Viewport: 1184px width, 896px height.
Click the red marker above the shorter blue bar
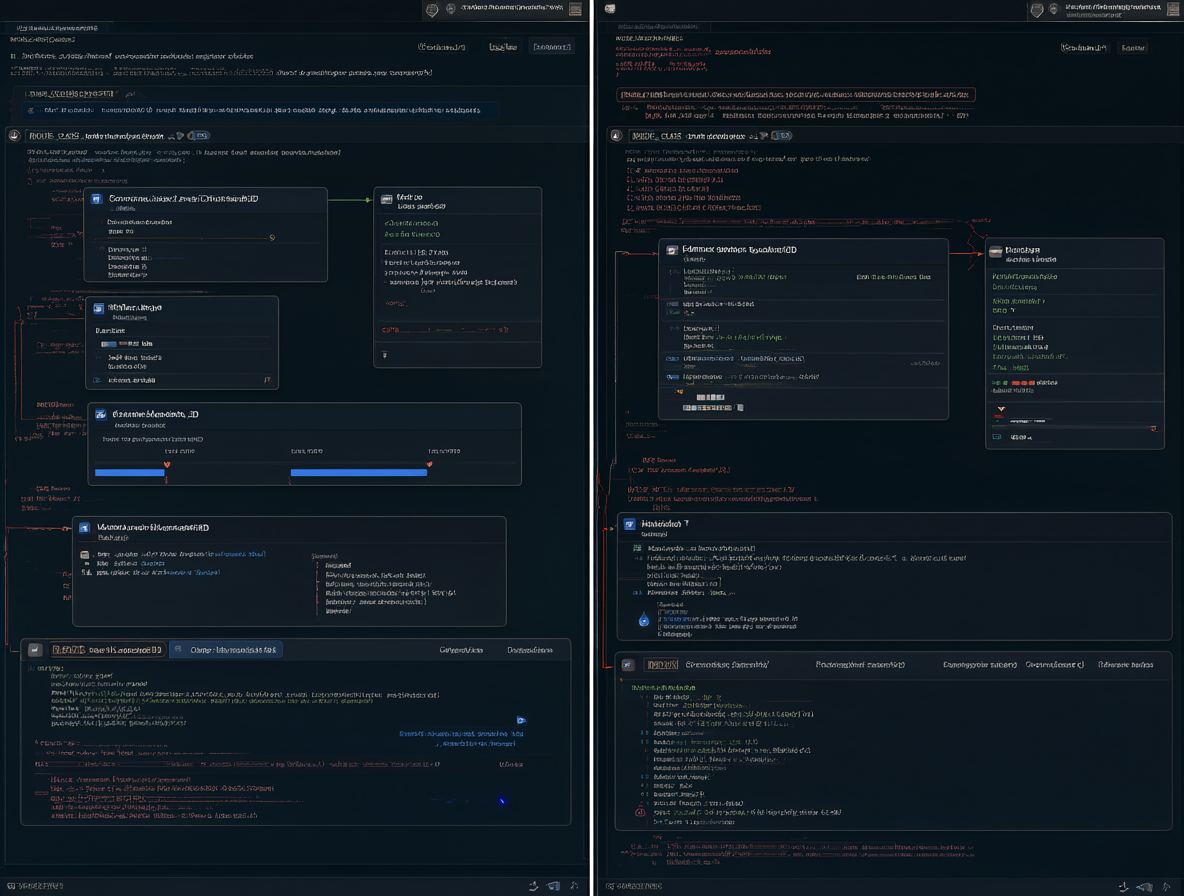click(167, 464)
